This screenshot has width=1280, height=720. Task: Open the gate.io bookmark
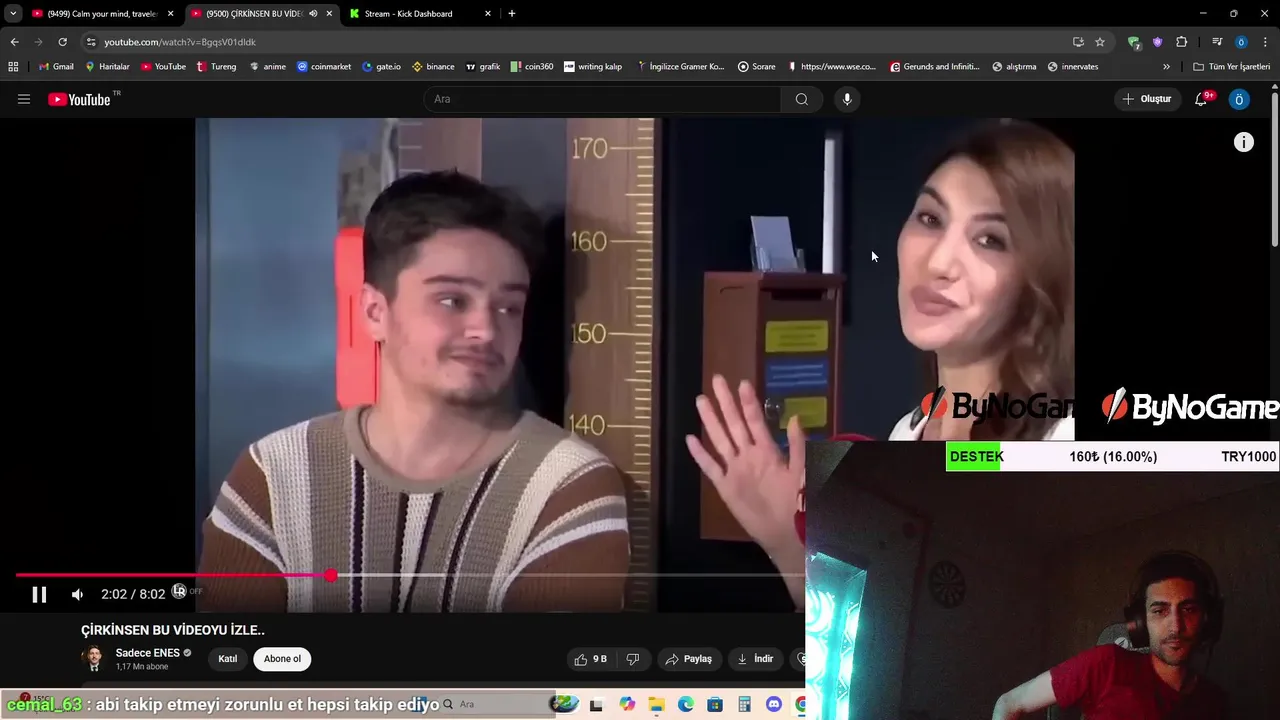pyautogui.click(x=381, y=67)
